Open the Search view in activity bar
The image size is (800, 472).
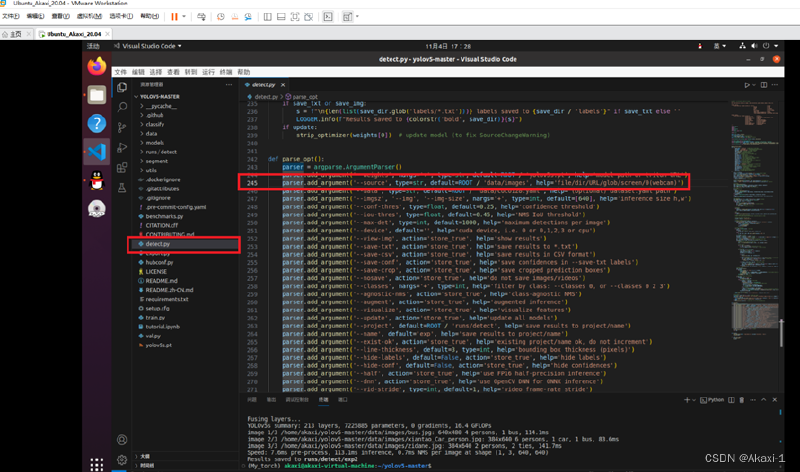(x=122, y=107)
